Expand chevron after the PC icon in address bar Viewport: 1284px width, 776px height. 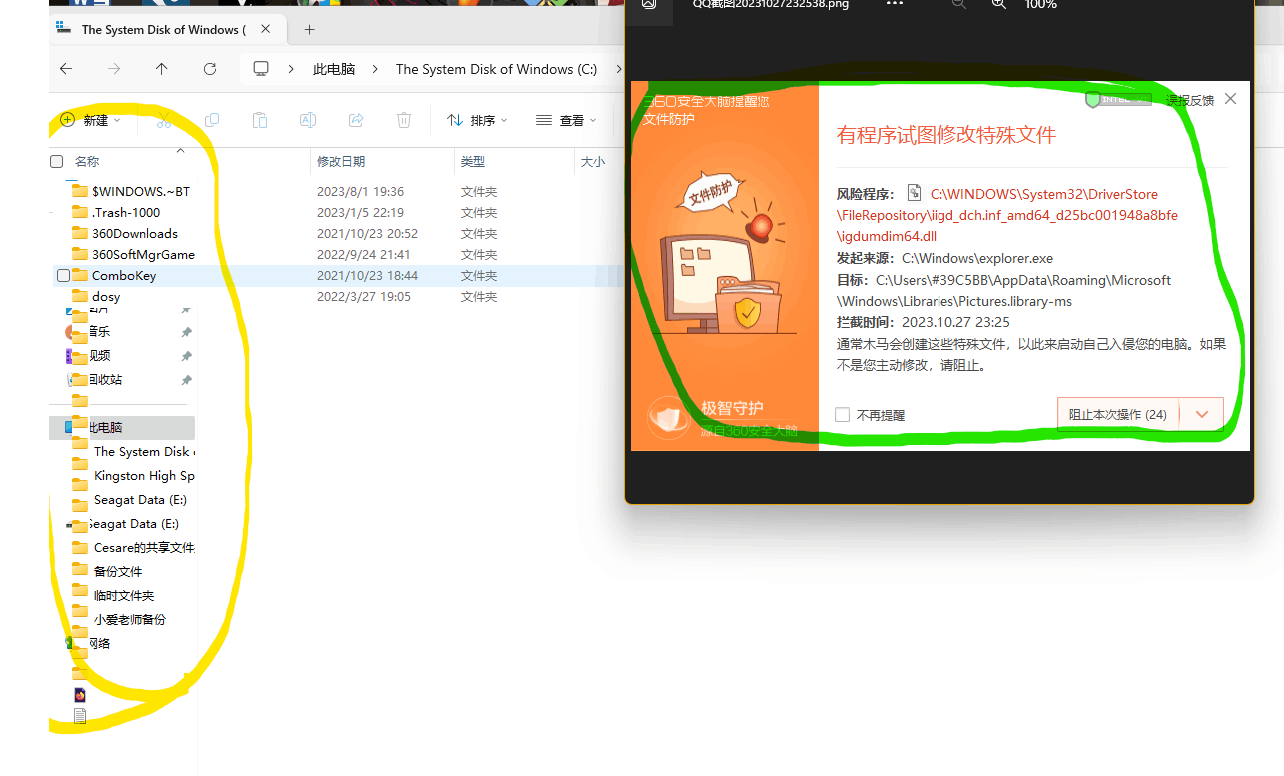point(291,69)
